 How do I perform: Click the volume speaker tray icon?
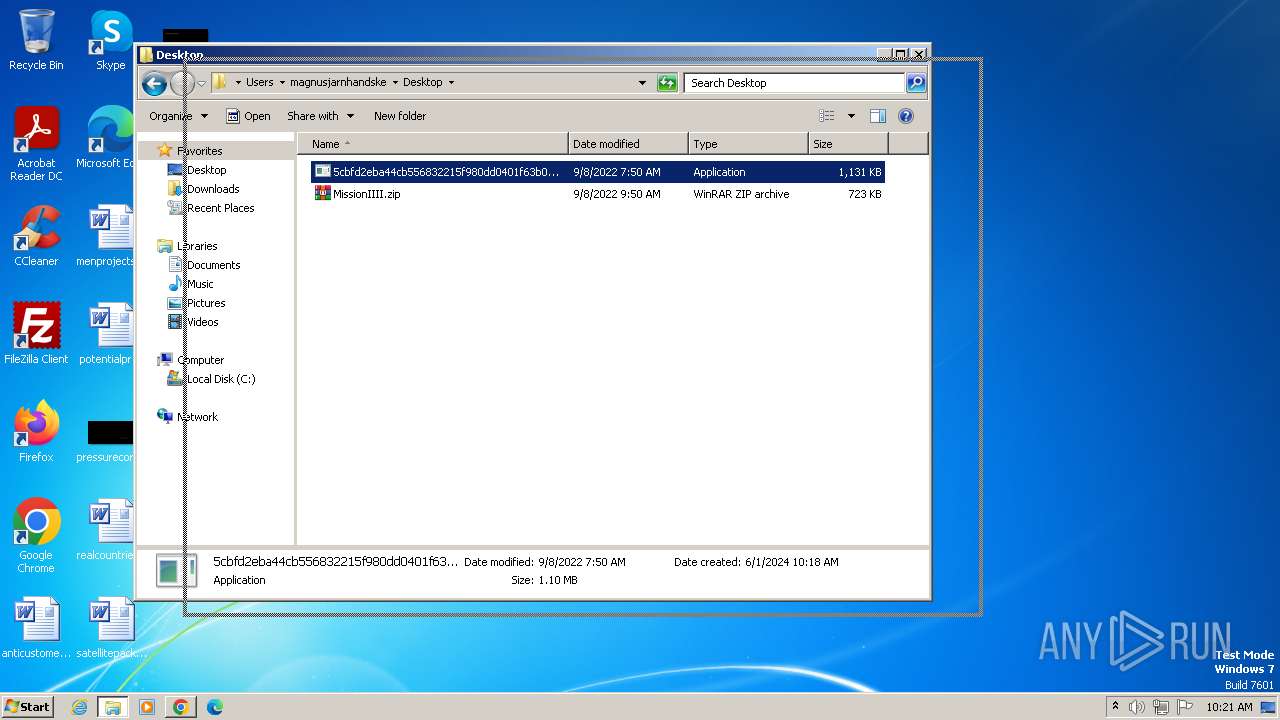pyautogui.click(x=1136, y=707)
